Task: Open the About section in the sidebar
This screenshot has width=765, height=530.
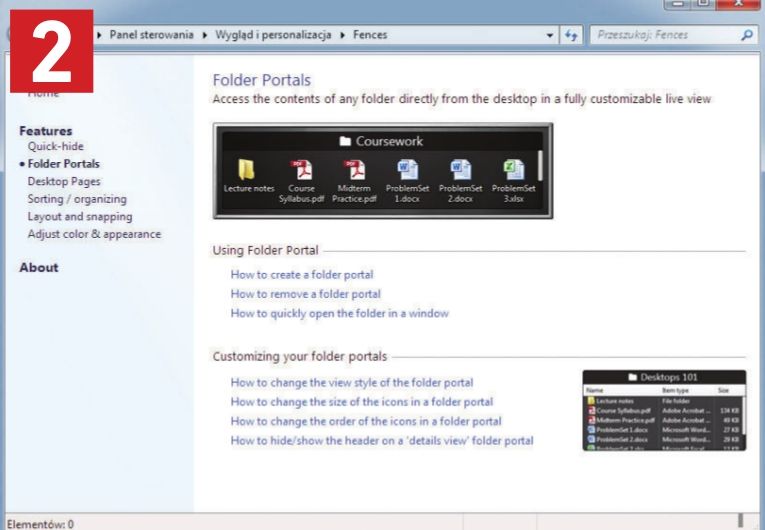Action: (x=39, y=267)
